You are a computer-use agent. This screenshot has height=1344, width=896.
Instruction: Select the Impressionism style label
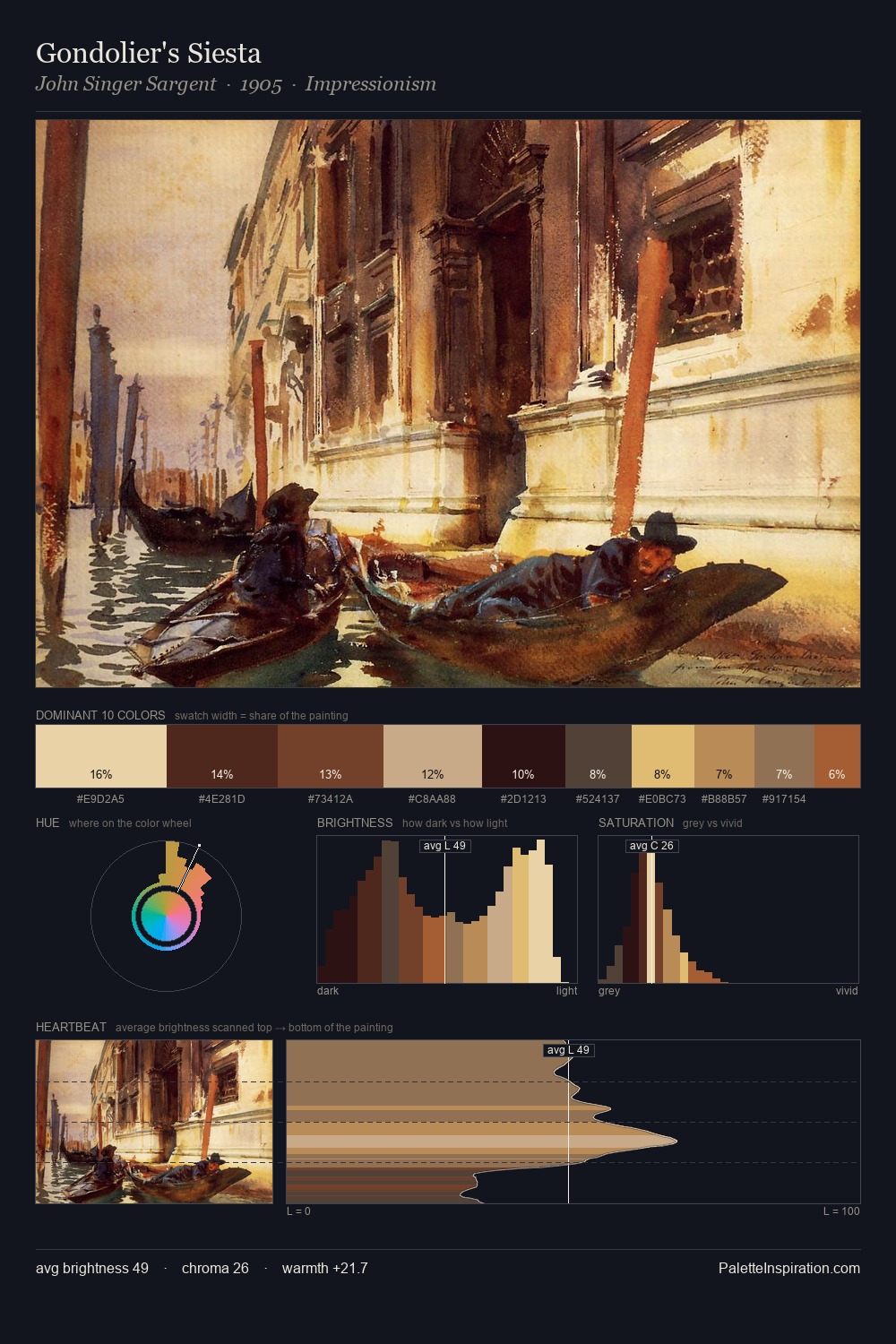coord(370,84)
